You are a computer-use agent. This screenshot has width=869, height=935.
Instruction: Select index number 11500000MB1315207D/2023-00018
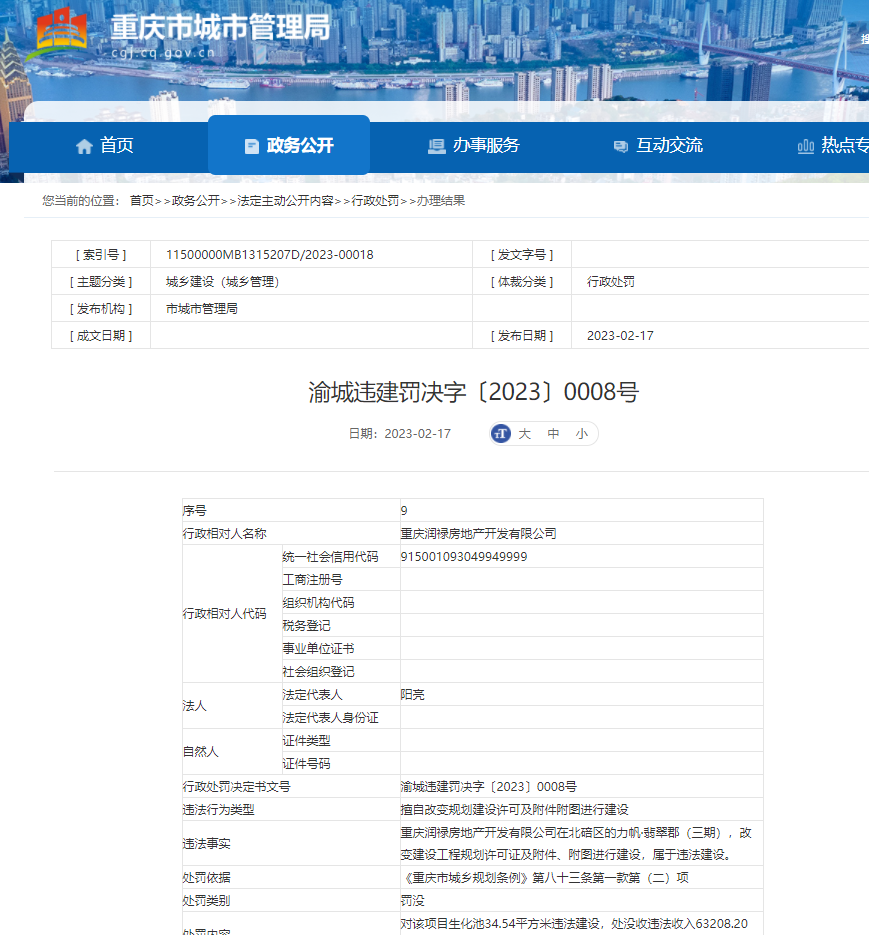[270, 255]
